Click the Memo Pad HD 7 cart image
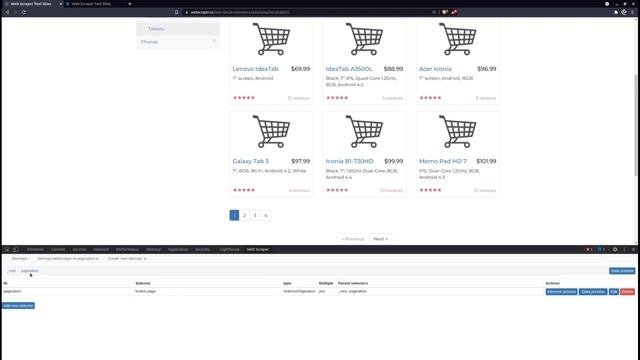Image resolution: width=640 pixels, height=360 pixels. pyautogui.click(x=458, y=131)
